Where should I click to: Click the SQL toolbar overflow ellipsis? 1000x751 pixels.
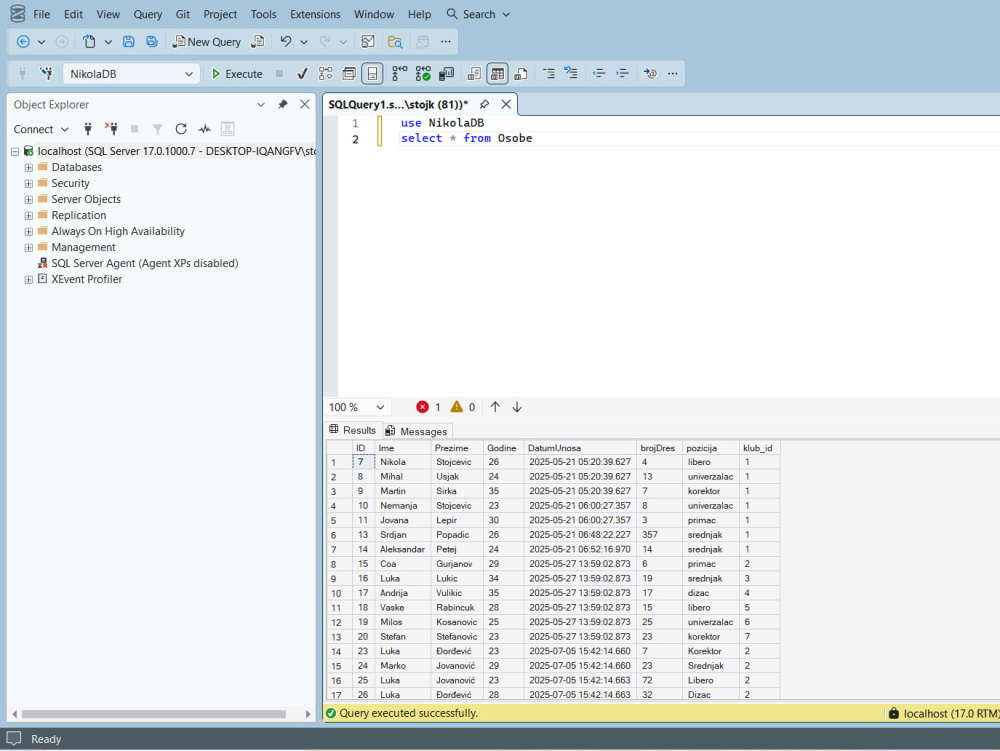click(673, 74)
